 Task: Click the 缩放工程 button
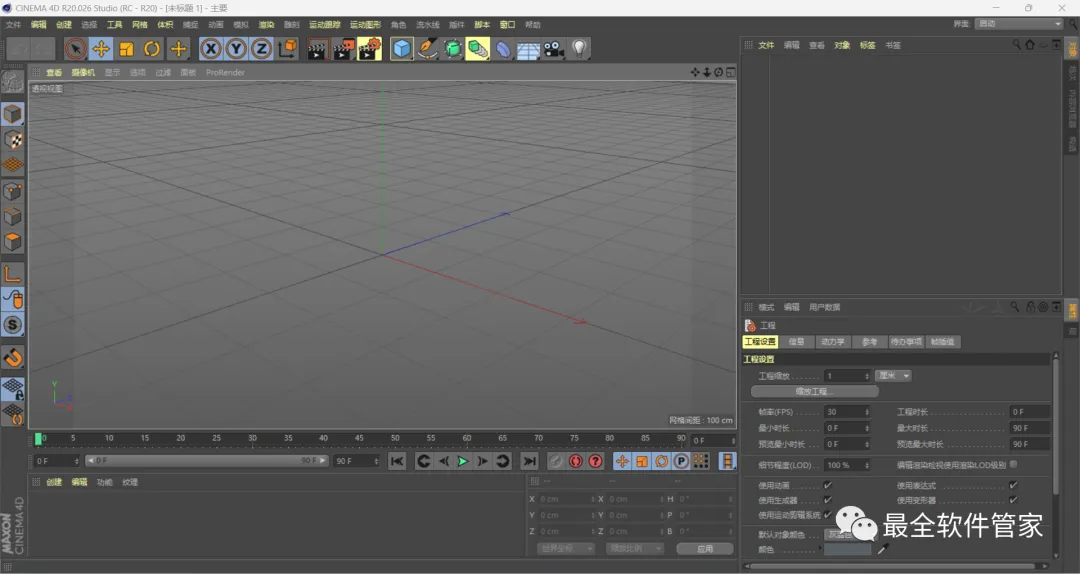pyautogui.click(x=814, y=391)
